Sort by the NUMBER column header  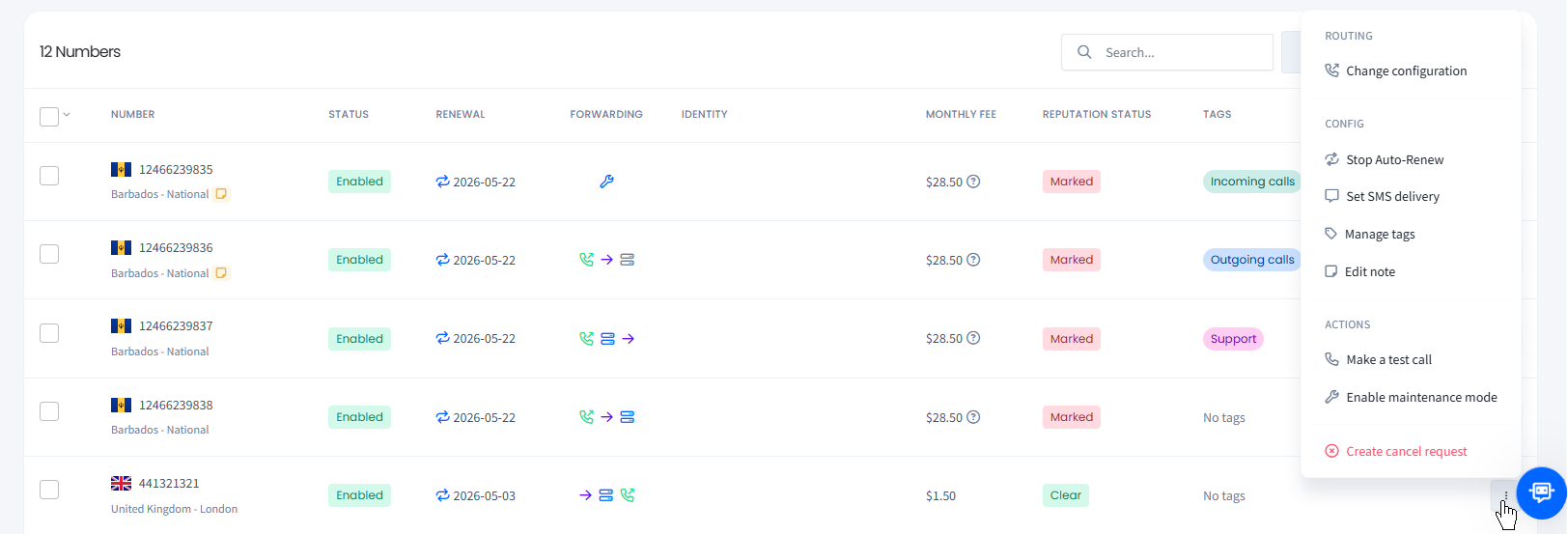tap(133, 114)
